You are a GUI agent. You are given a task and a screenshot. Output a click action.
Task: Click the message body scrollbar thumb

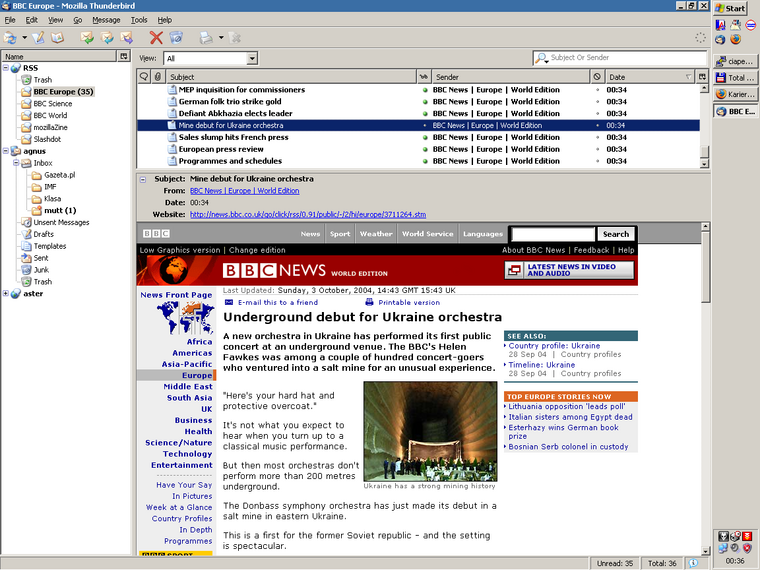[706, 267]
